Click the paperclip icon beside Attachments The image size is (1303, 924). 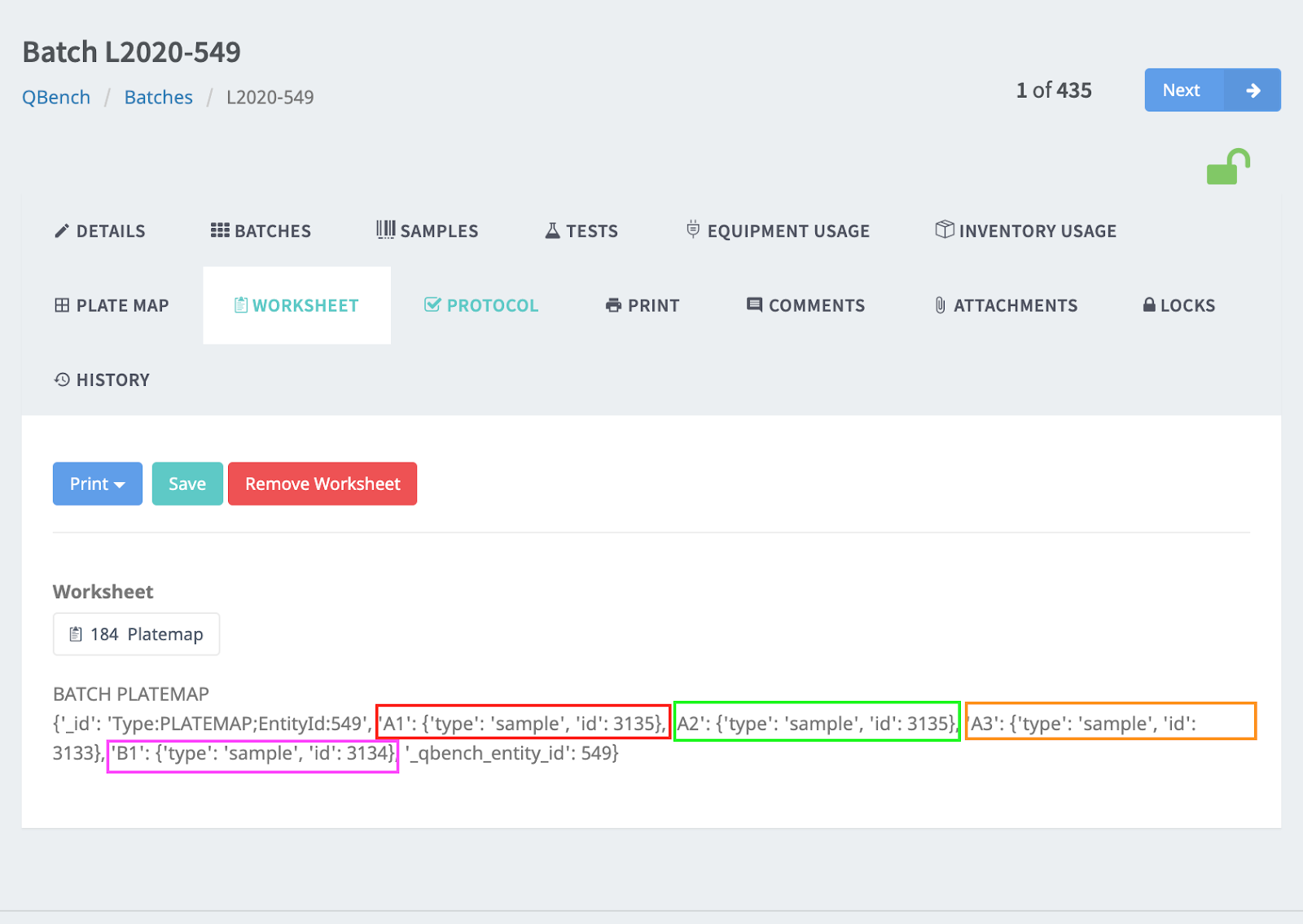click(x=940, y=305)
